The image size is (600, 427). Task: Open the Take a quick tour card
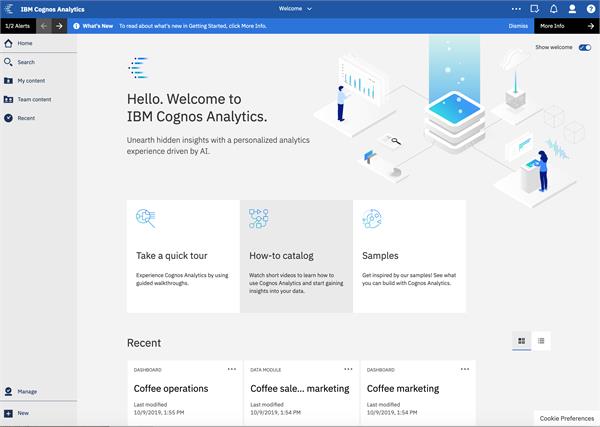[x=183, y=256]
